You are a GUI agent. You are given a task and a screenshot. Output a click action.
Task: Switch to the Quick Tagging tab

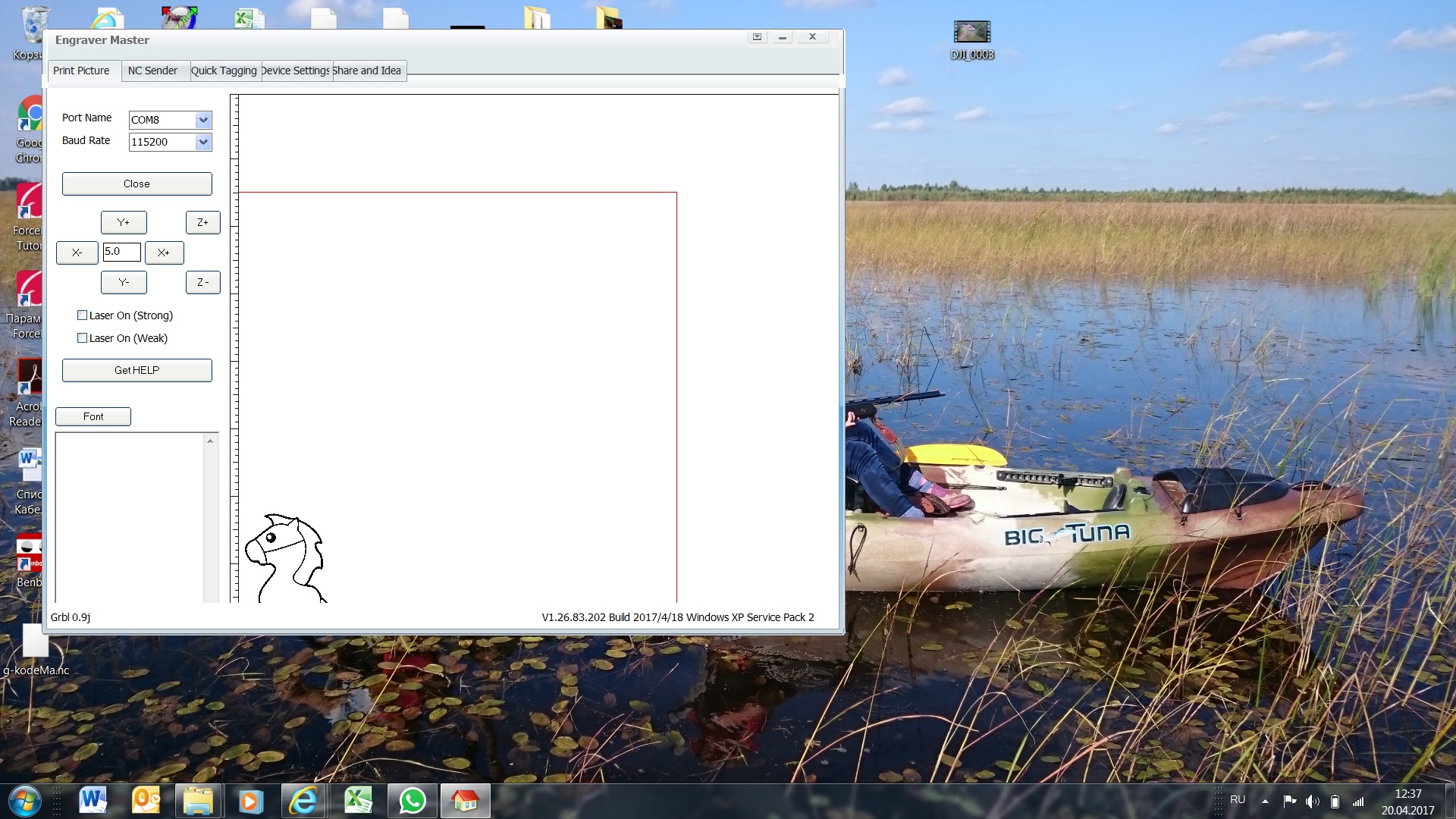[x=224, y=71]
